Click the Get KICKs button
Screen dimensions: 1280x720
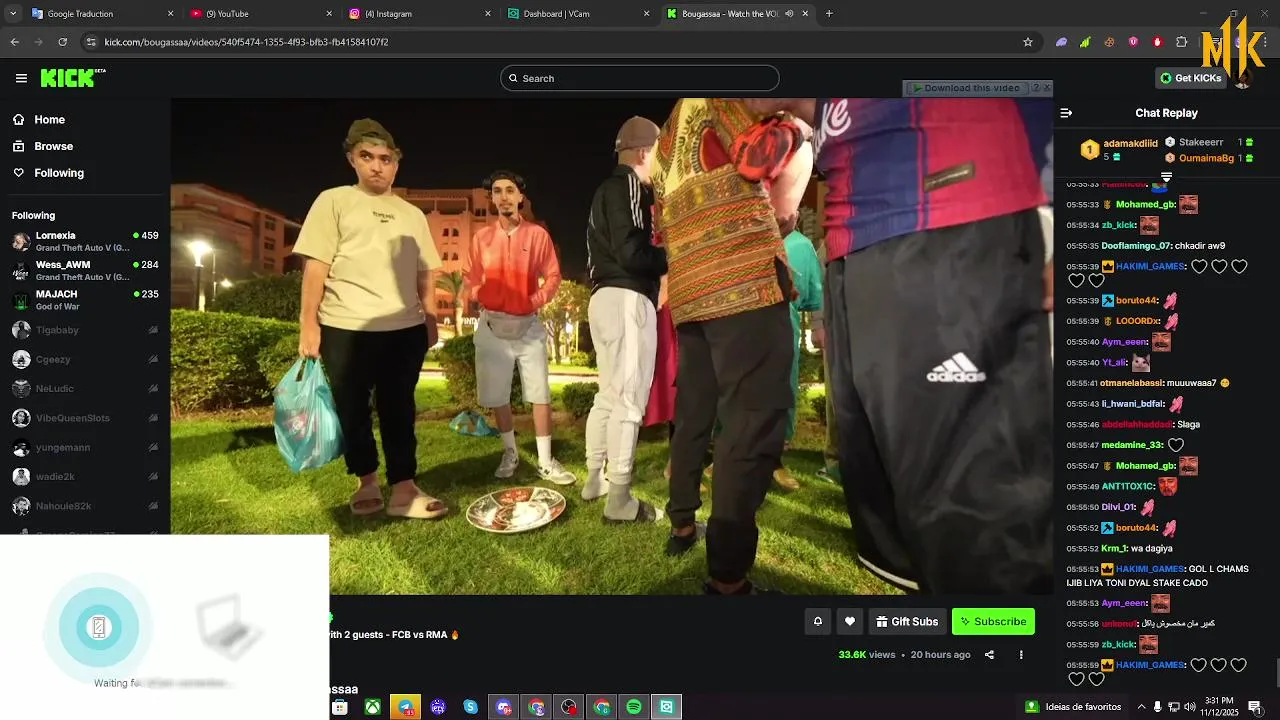click(1190, 78)
